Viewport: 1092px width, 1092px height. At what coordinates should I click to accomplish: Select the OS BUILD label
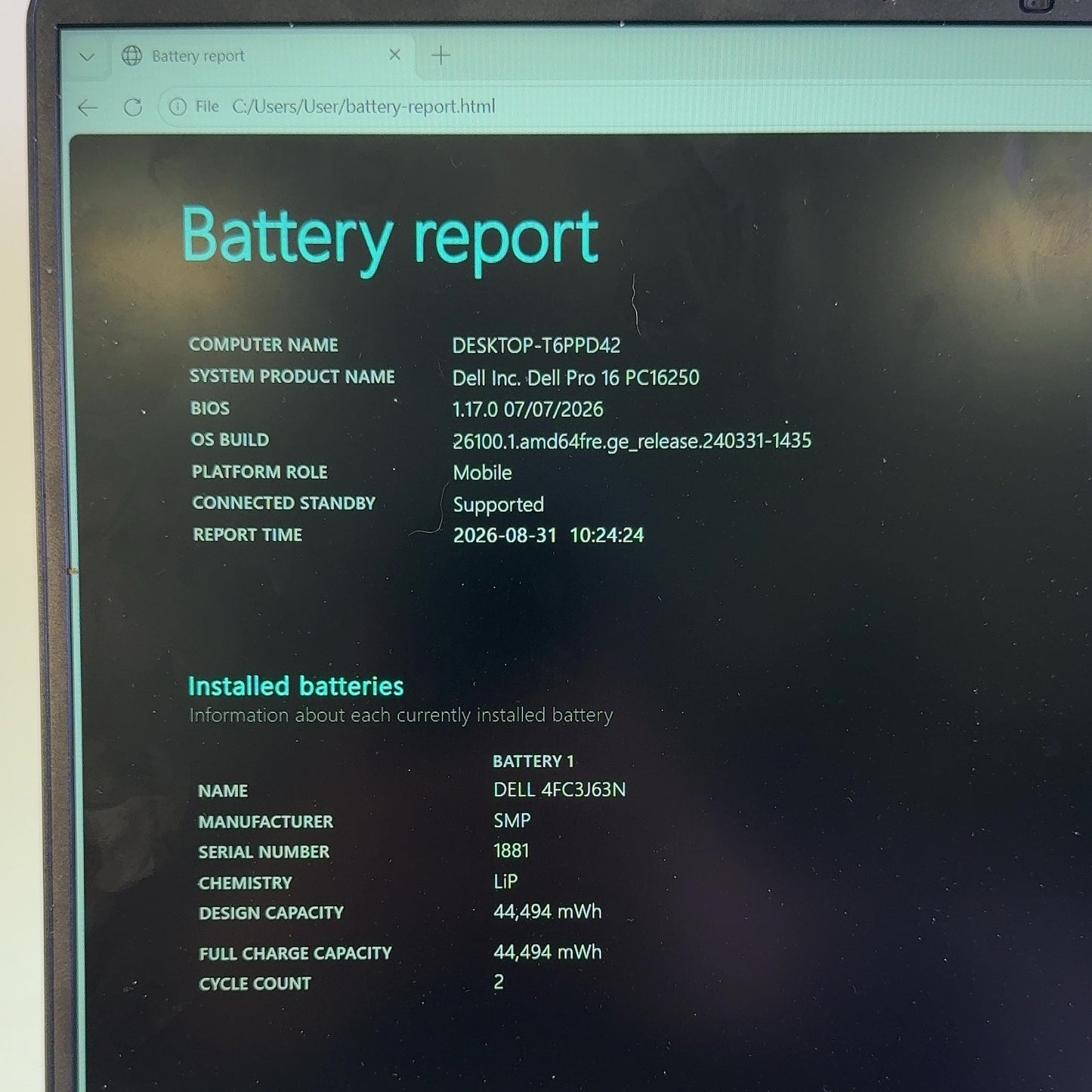(230, 440)
